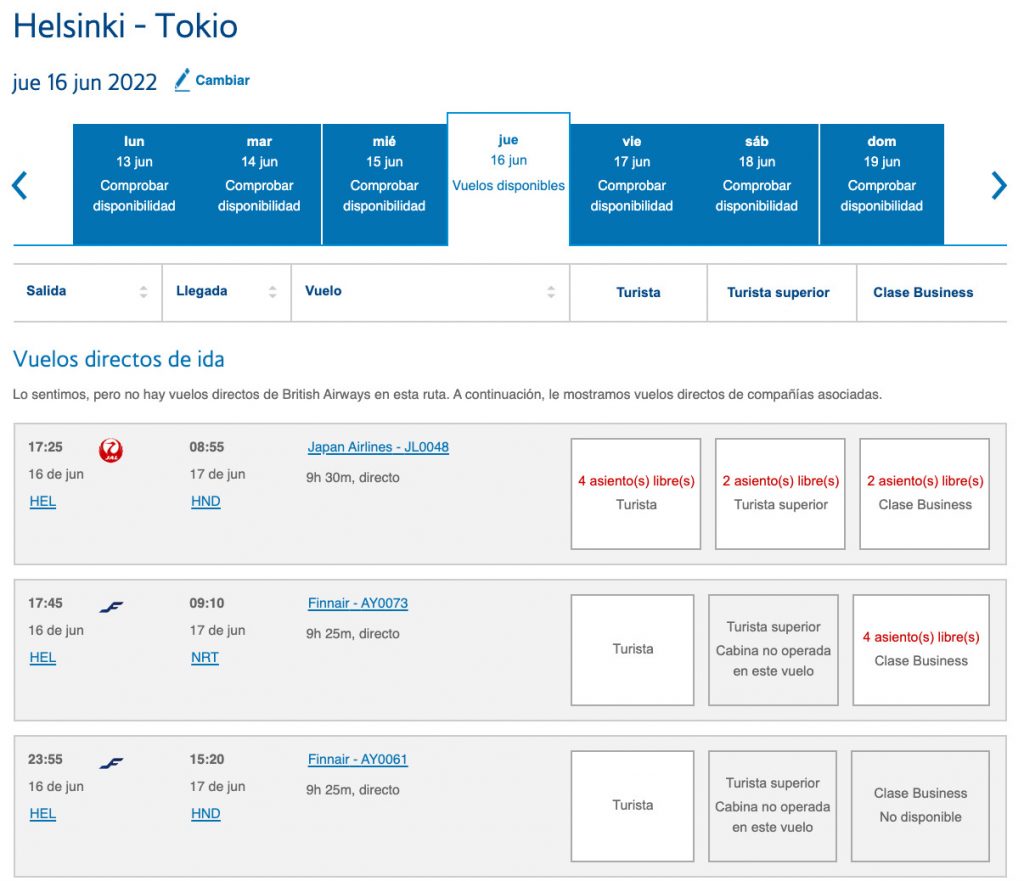
Task: Select the dom 19 jun date tab
Action: pyautogui.click(x=882, y=184)
